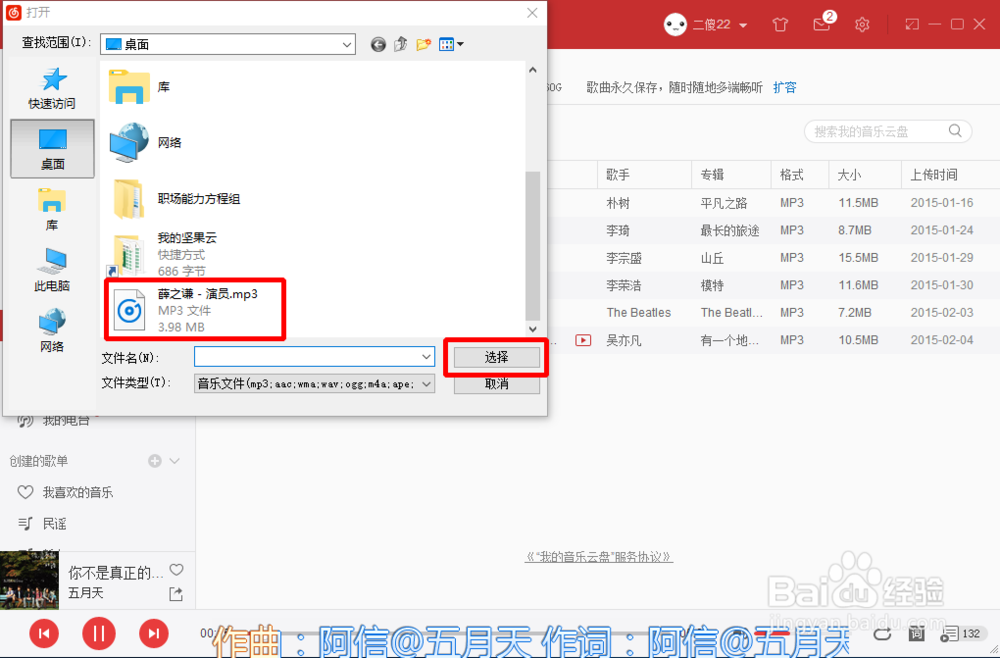This screenshot has height=658, width=1000.
Task: Expand the 二傻22 account dropdown arrow
Action: 743,26
